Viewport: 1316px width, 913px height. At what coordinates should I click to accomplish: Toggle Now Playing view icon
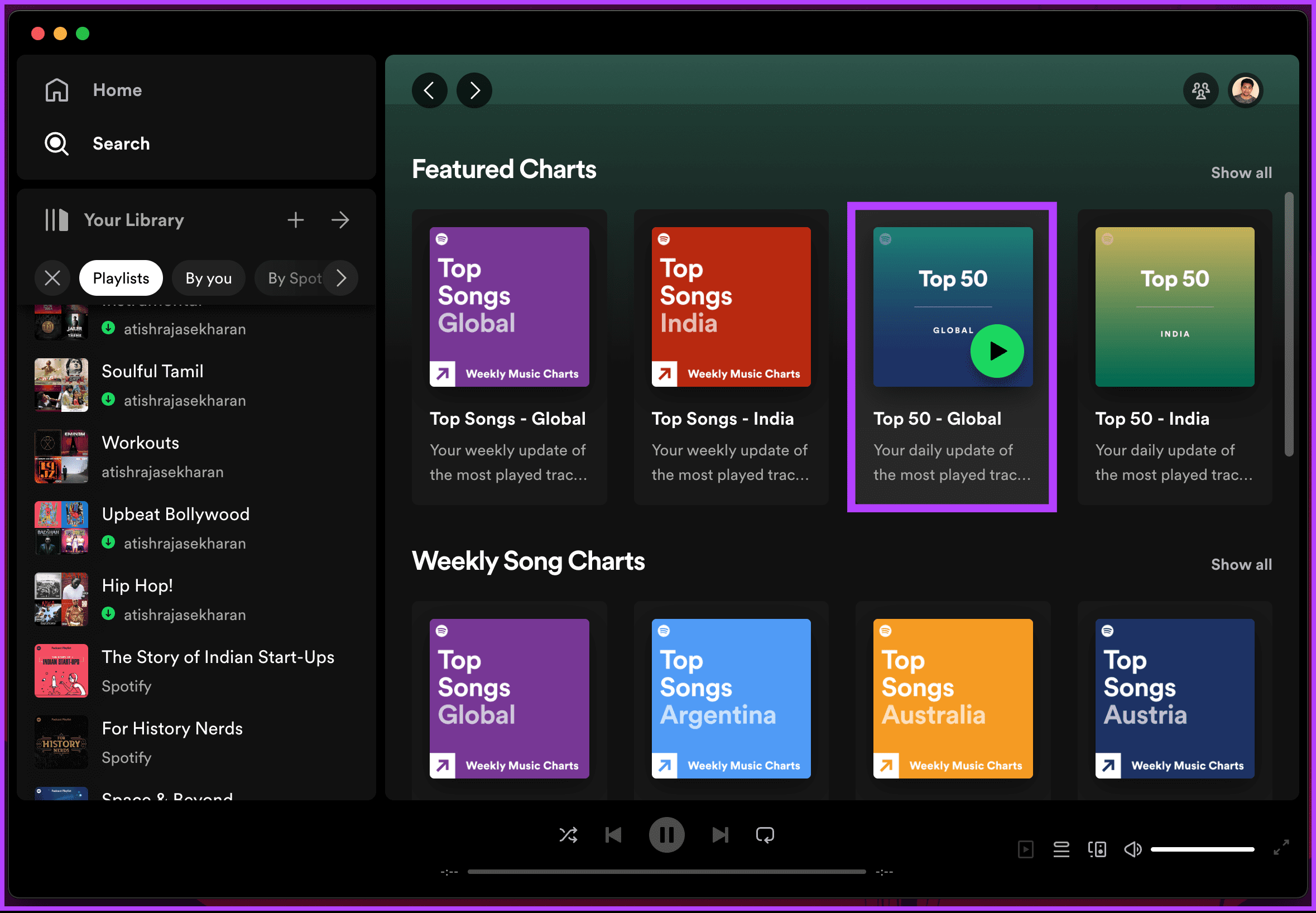[1025, 849]
